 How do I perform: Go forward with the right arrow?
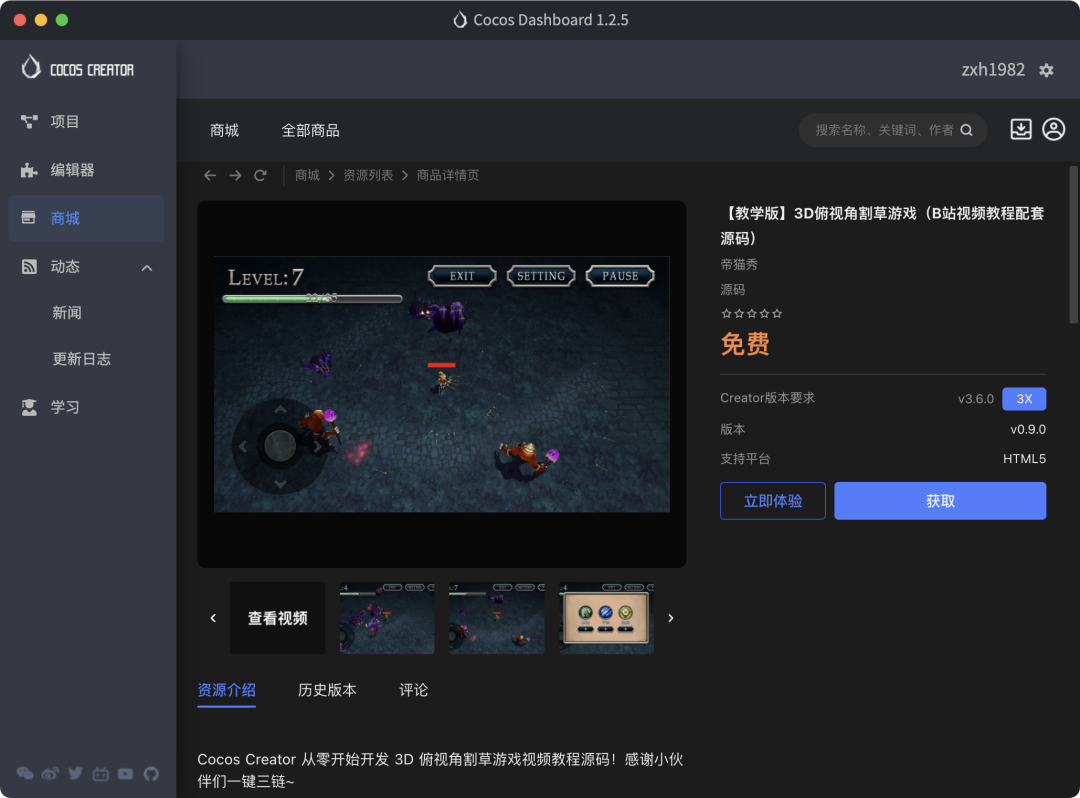236,176
